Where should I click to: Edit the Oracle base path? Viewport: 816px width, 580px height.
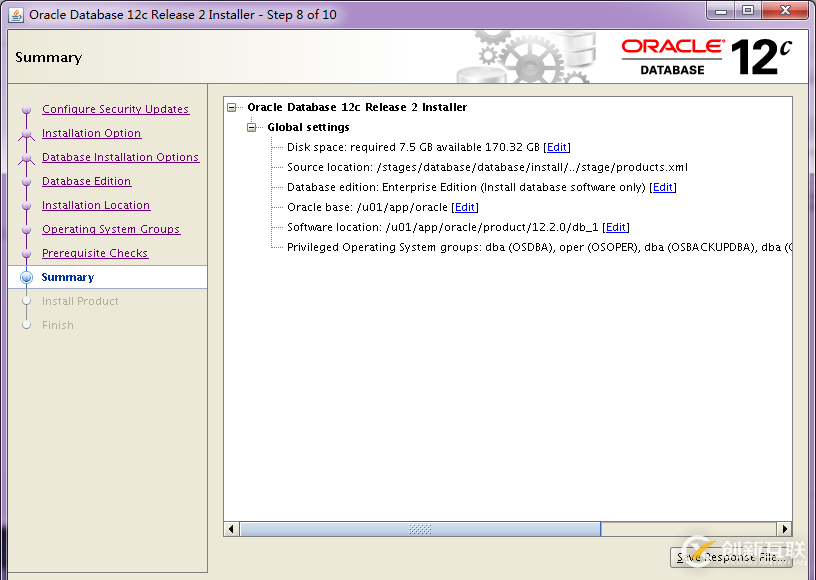coord(465,207)
